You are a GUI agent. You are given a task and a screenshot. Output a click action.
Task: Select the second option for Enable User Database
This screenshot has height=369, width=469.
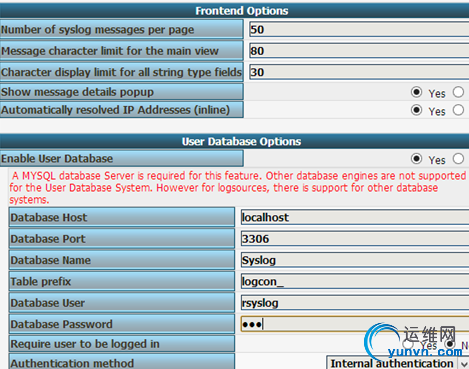point(458,159)
